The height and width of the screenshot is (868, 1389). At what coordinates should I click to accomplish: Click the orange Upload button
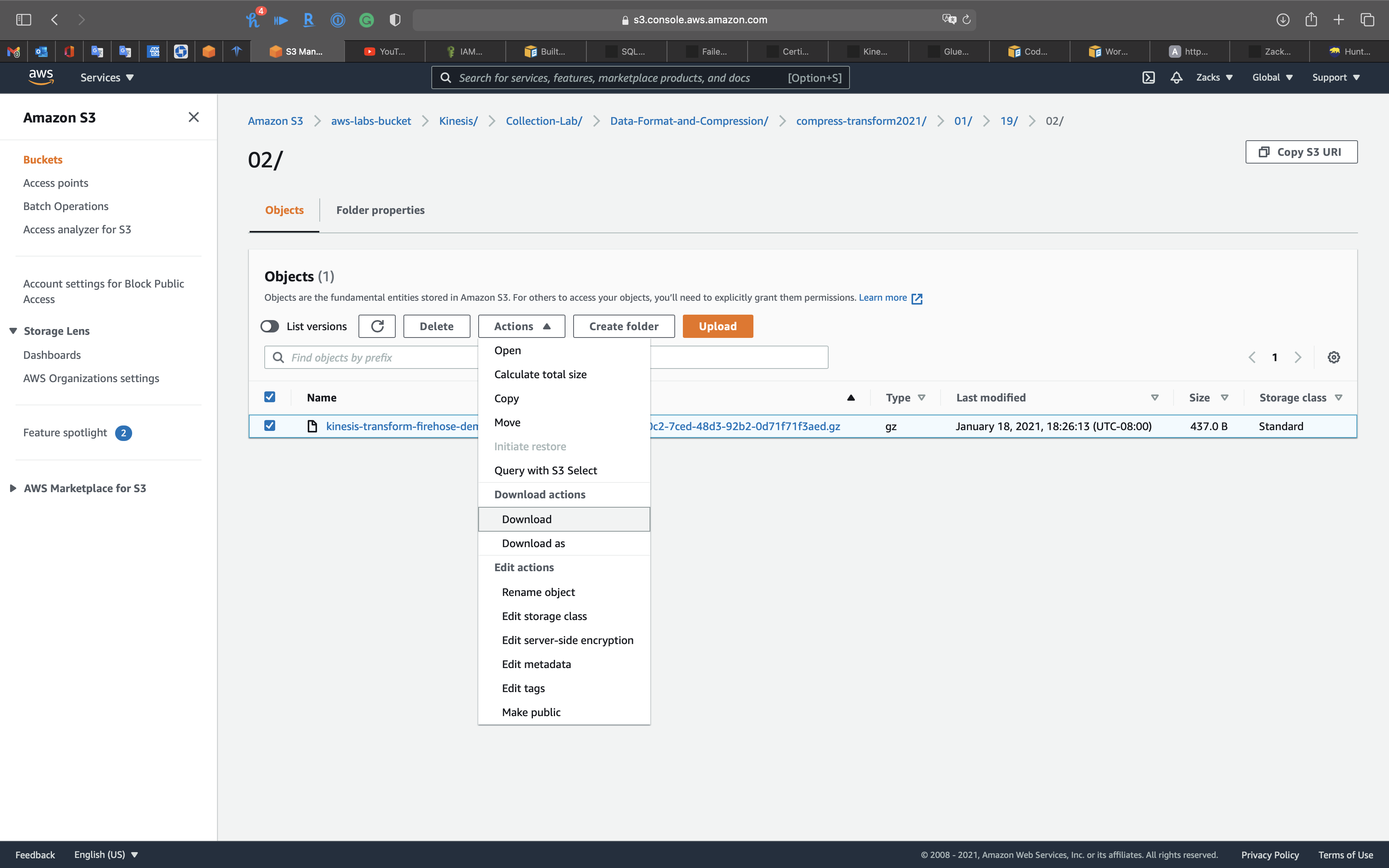tap(717, 326)
